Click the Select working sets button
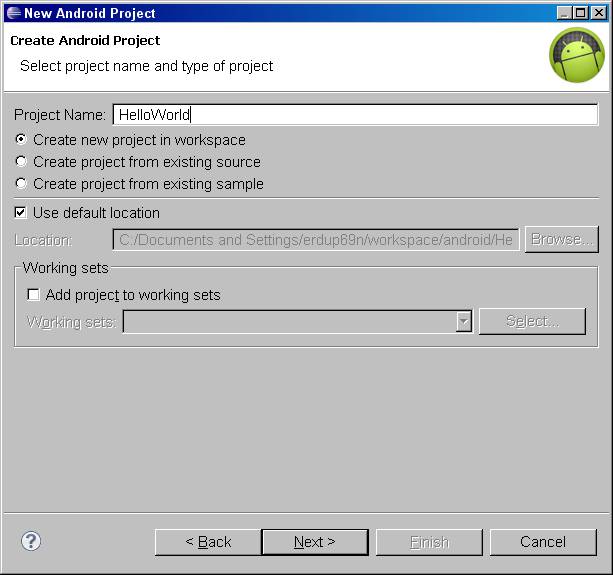The width and height of the screenshot is (613, 575). pyautogui.click(x=532, y=321)
